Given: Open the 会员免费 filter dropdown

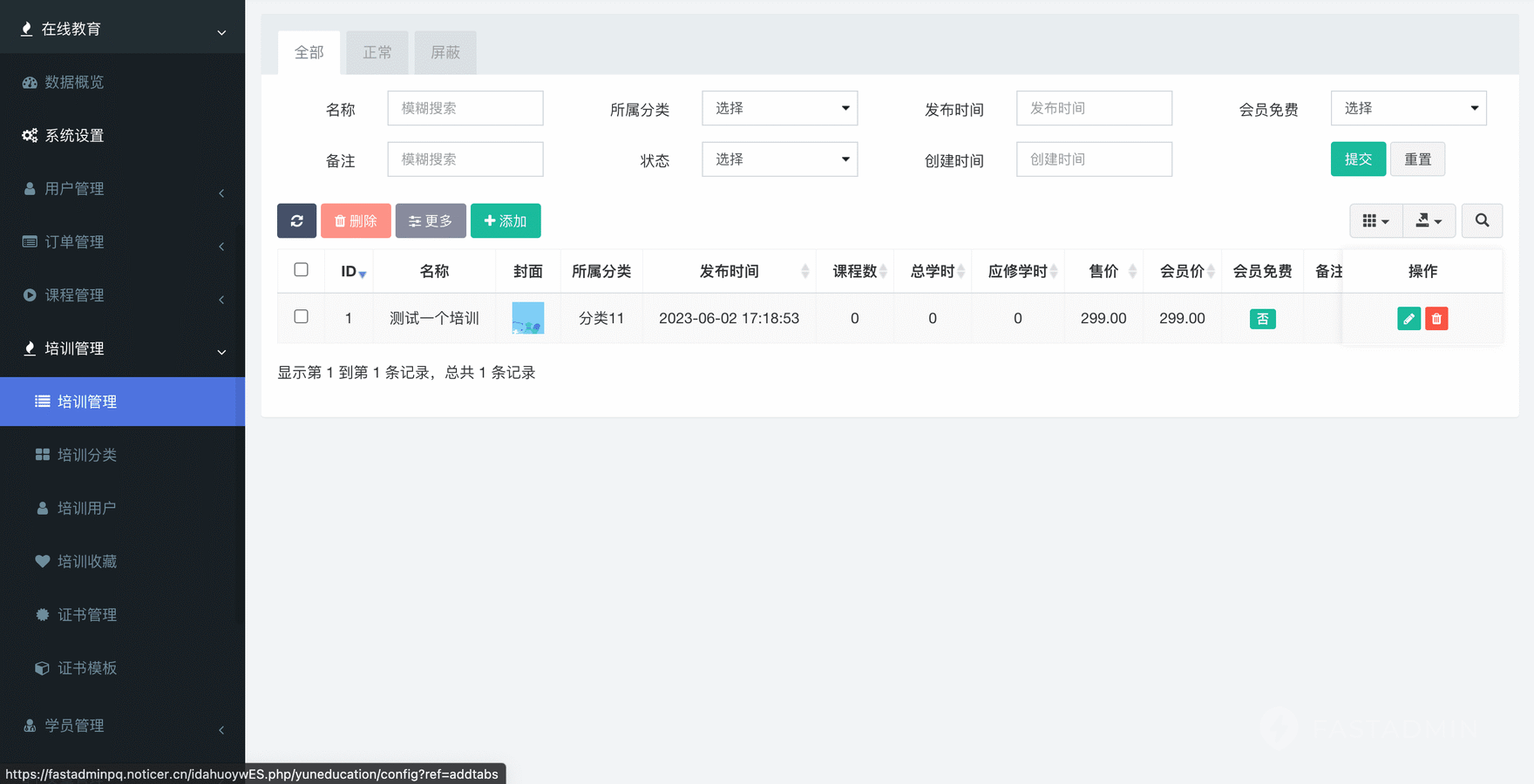Looking at the screenshot, I should pyautogui.click(x=1408, y=109).
